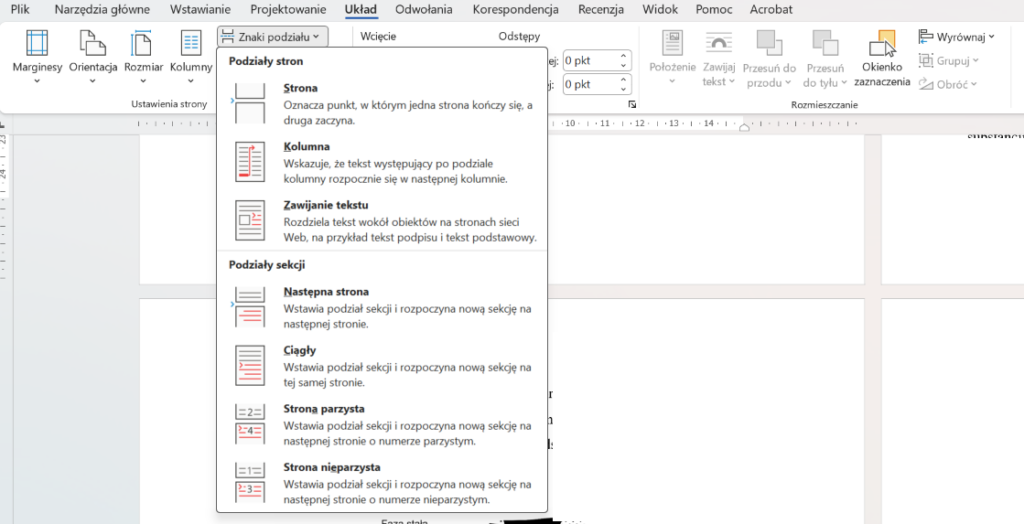This screenshot has height=524, width=1024.
Task: Open the Zawijaj tekst wrap menu
Action: [x=718, y=57]
